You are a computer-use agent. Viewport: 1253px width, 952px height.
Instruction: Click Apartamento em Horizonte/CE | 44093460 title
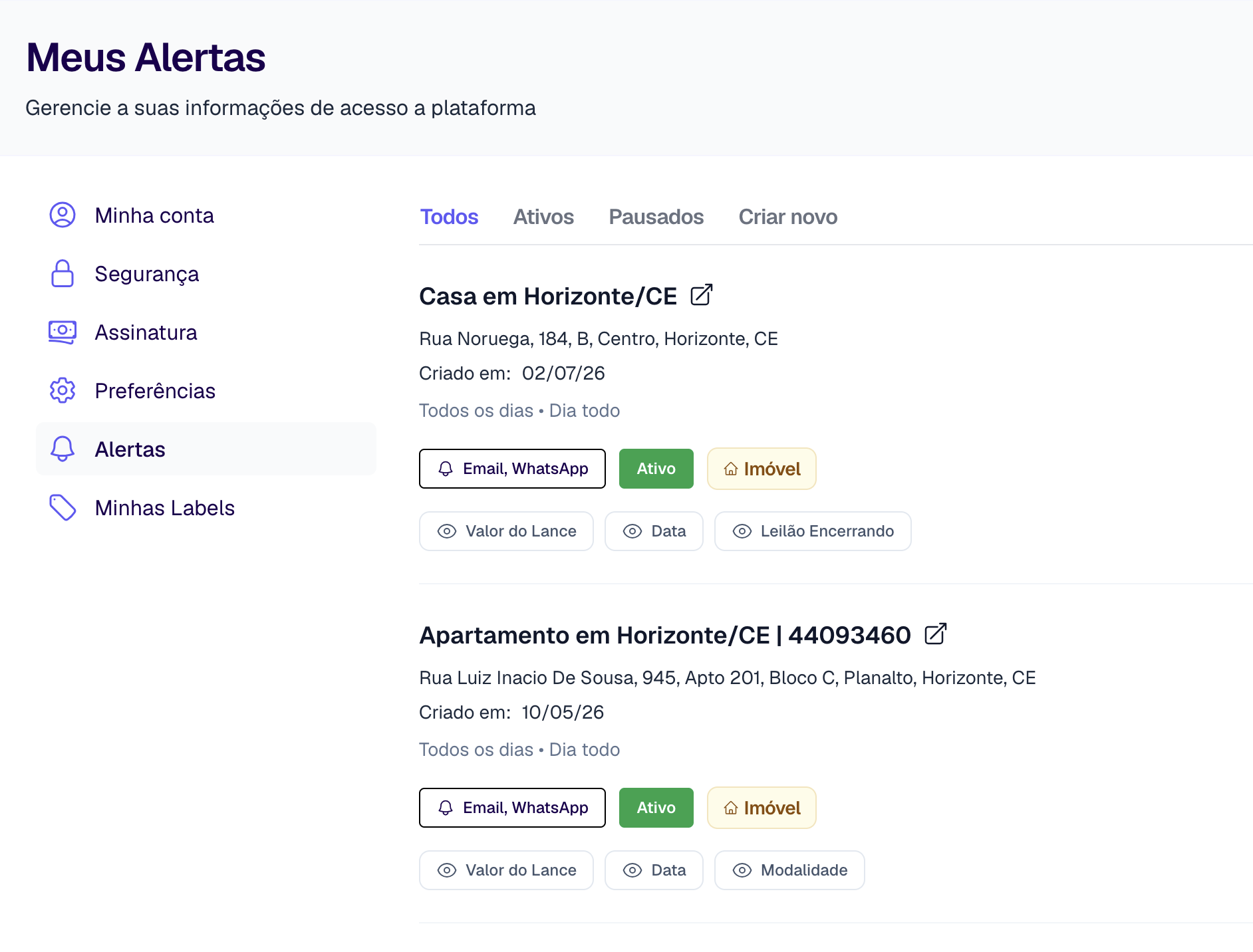(665, 635)
